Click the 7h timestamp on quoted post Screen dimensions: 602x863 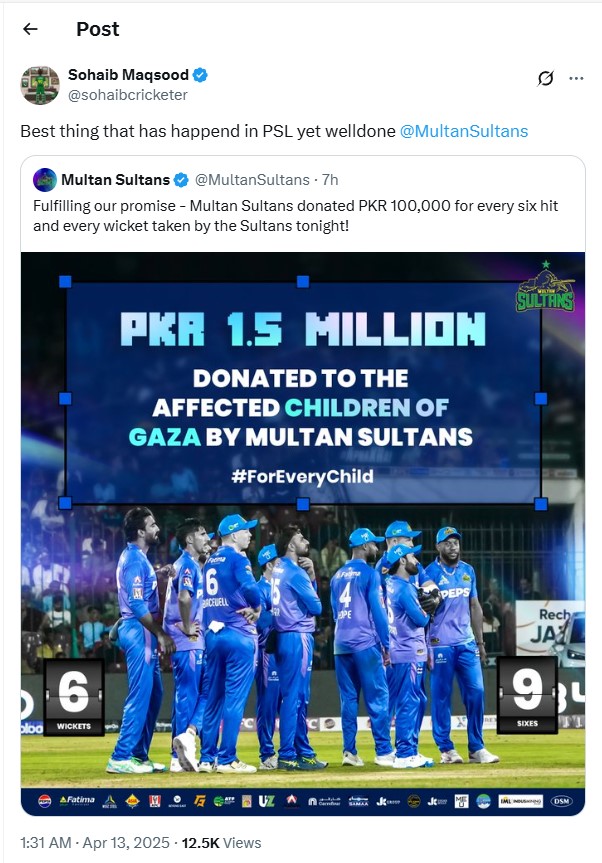(x=330, y=180)
